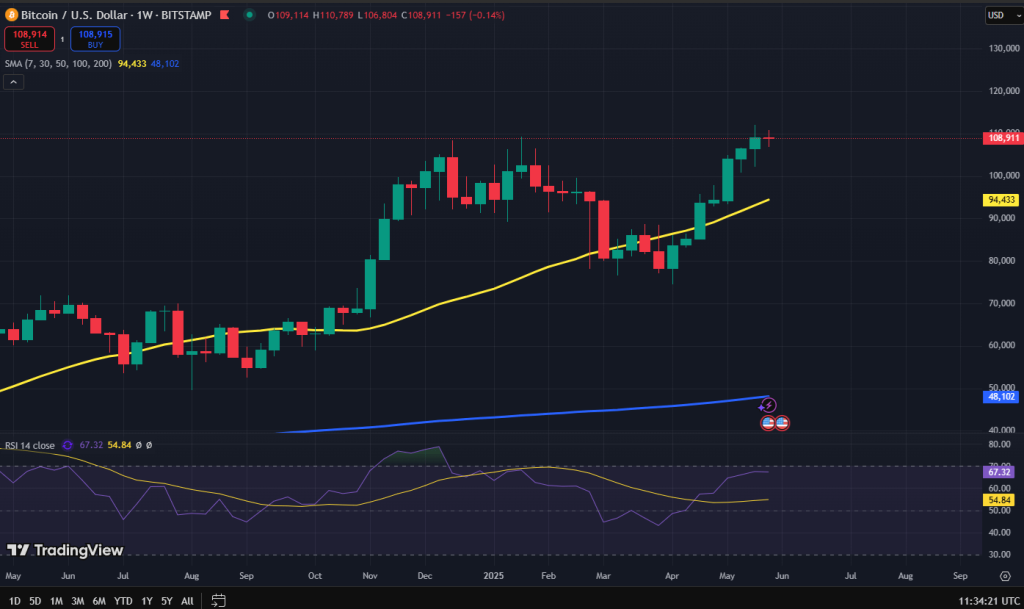Click the 80,000 price scale label
1024x609 pixels.
tap(1002, 260)
